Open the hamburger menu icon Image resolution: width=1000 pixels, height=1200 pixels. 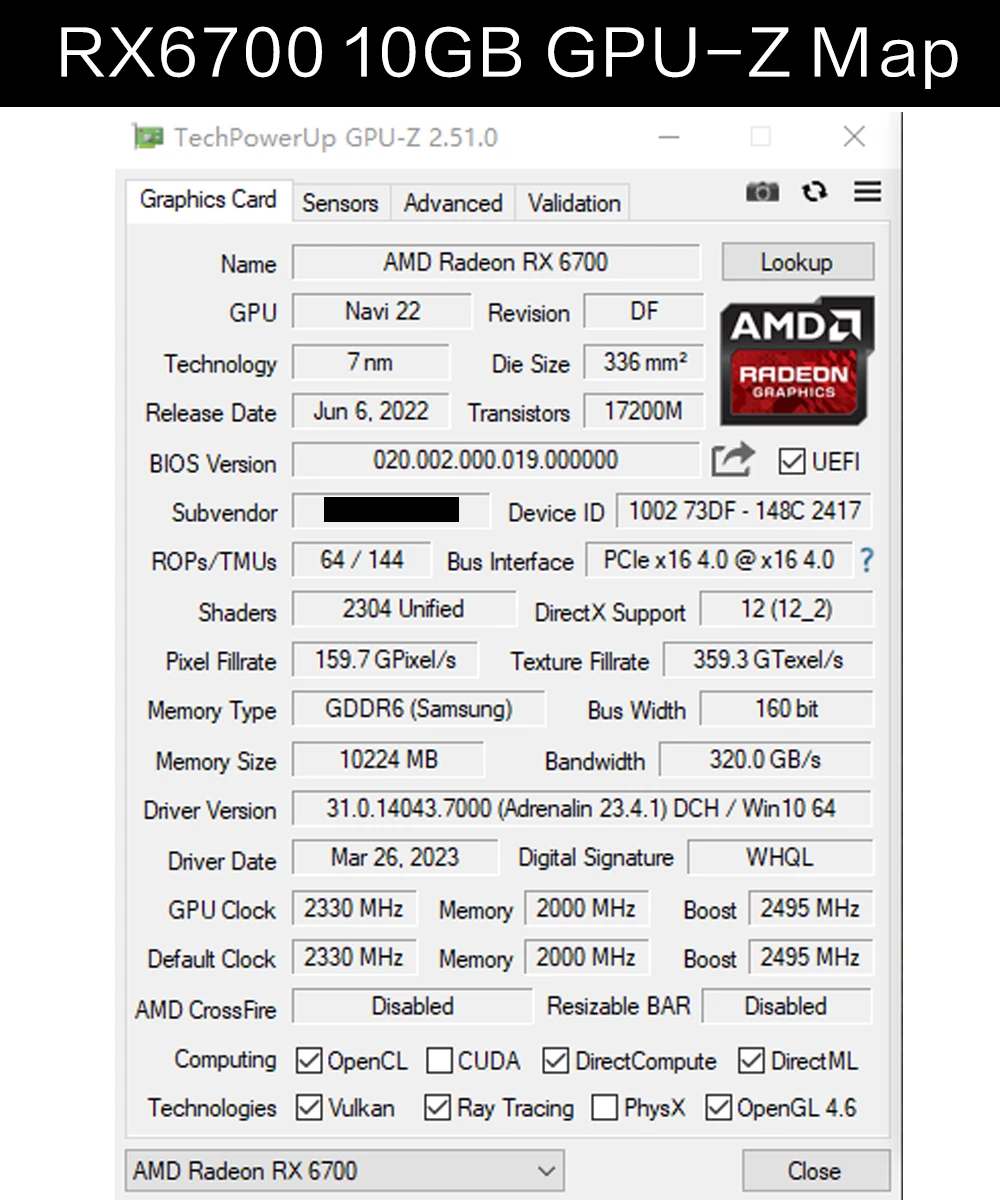868,191
